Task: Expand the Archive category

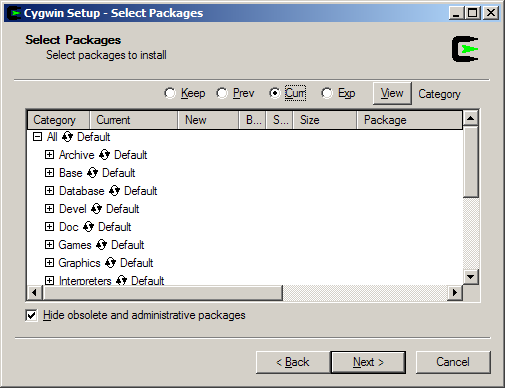Action: pos(49,155)
